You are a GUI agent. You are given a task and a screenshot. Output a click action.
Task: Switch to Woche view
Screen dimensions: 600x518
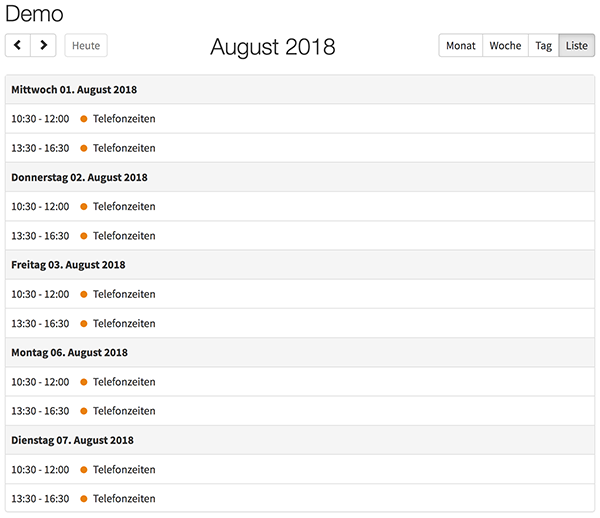pos(505,46)
